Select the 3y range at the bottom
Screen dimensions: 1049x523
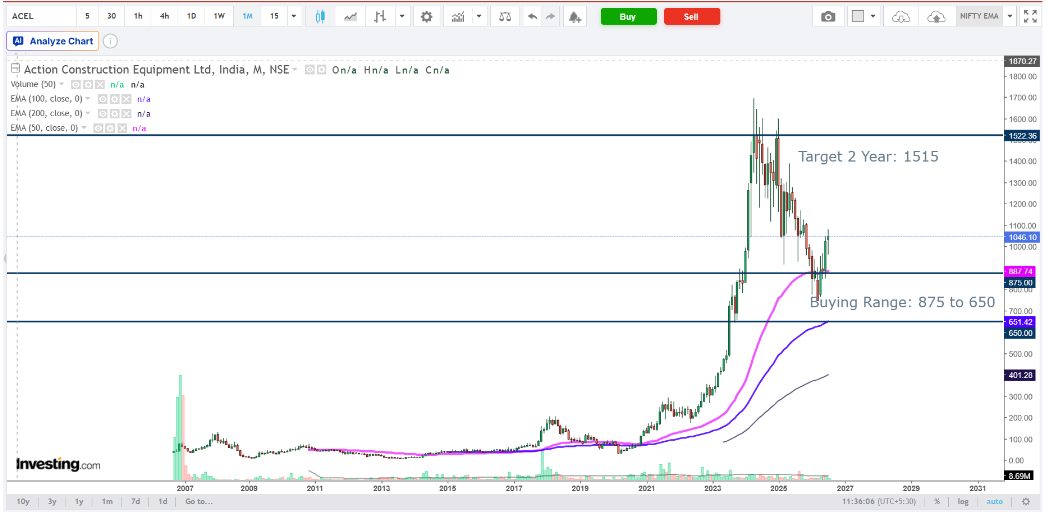pos(52,502)
